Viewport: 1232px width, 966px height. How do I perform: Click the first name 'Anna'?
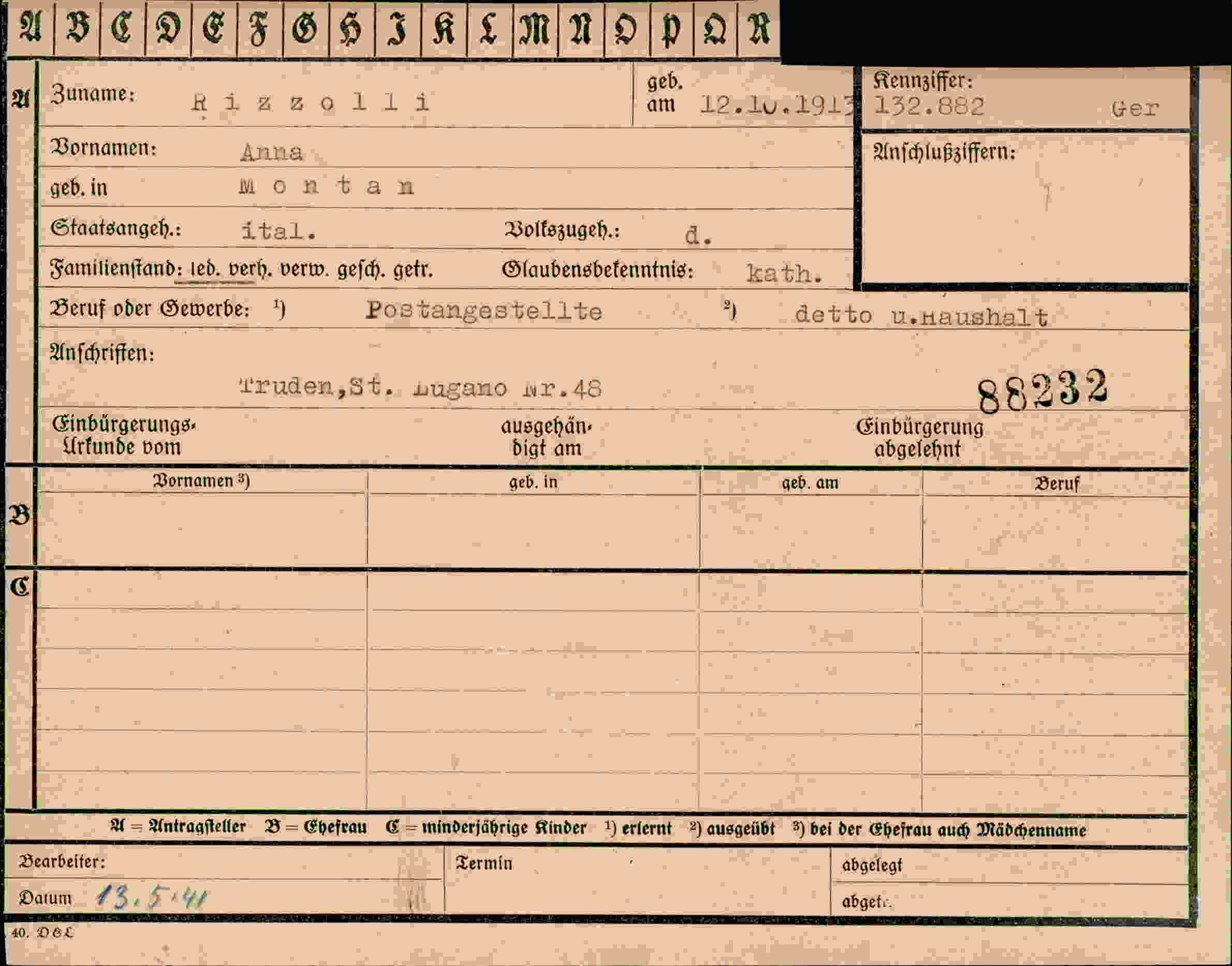272,153
